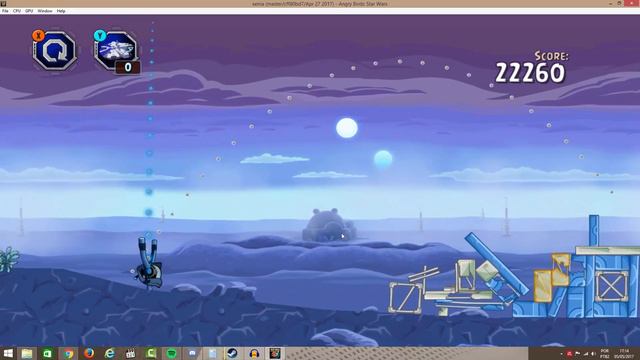This screenshot has height=360, width=640.
Task: Open the network status tray icon
Action: pos(586,354)
